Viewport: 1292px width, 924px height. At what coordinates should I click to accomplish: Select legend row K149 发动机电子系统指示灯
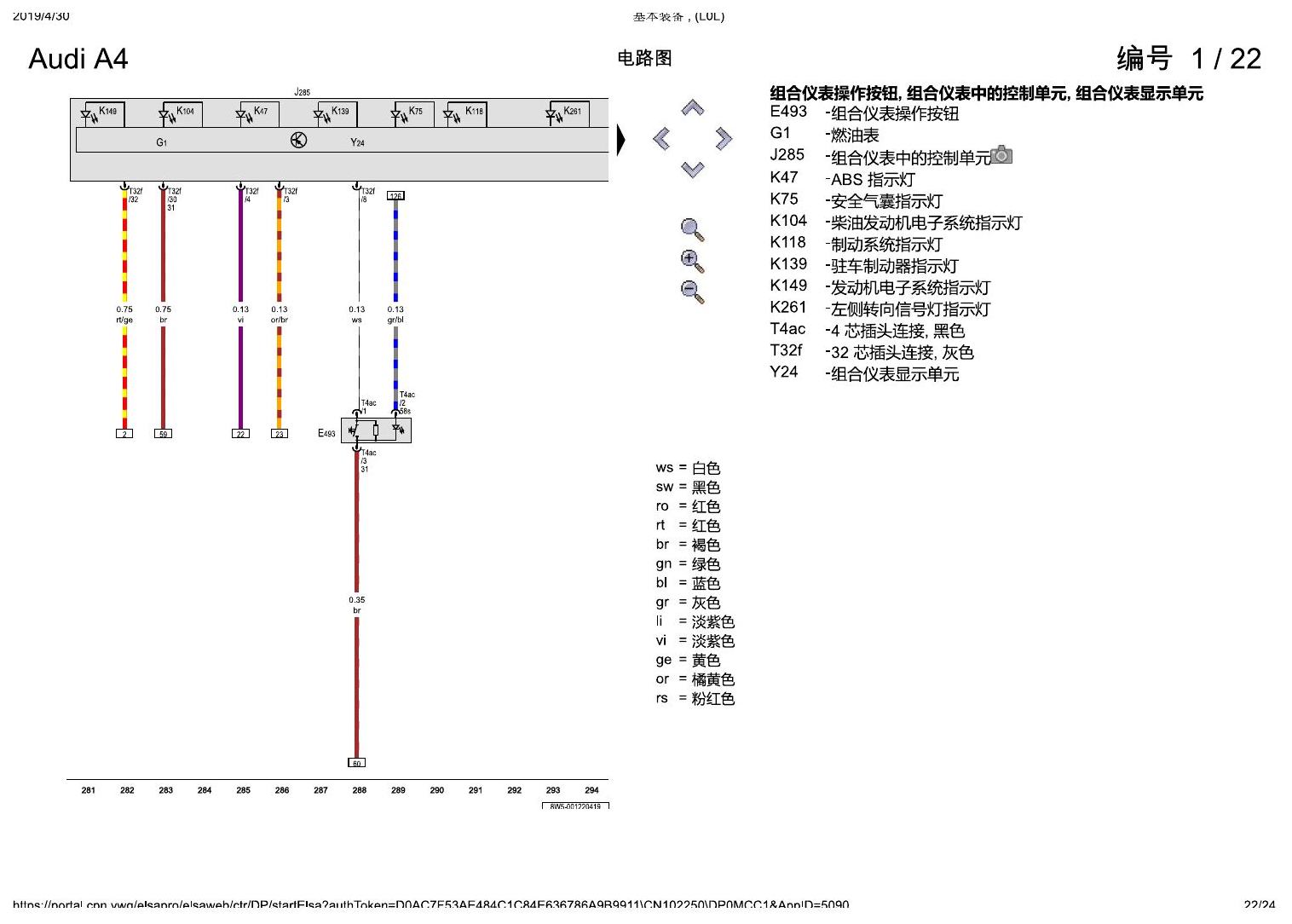[880, 286]
